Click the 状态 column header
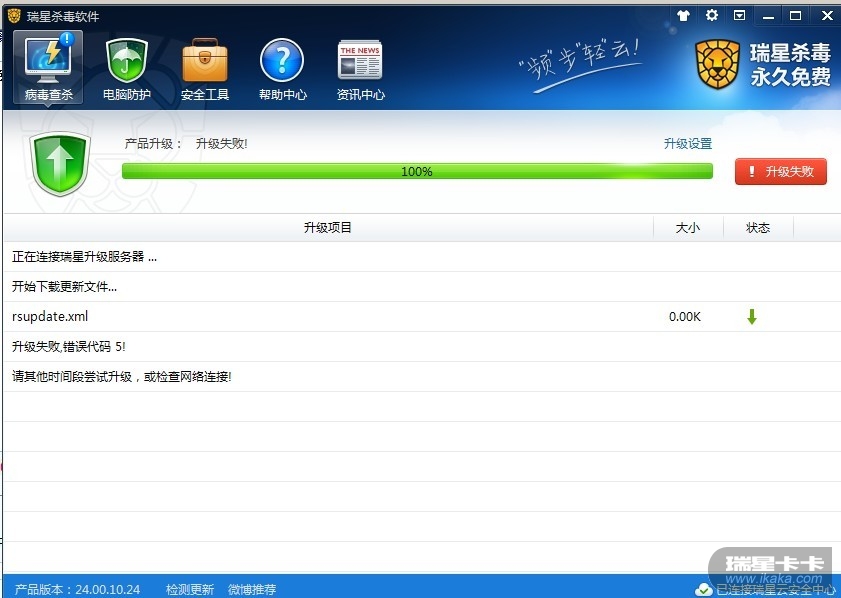 pyautogui.click(x=758, y=228)
